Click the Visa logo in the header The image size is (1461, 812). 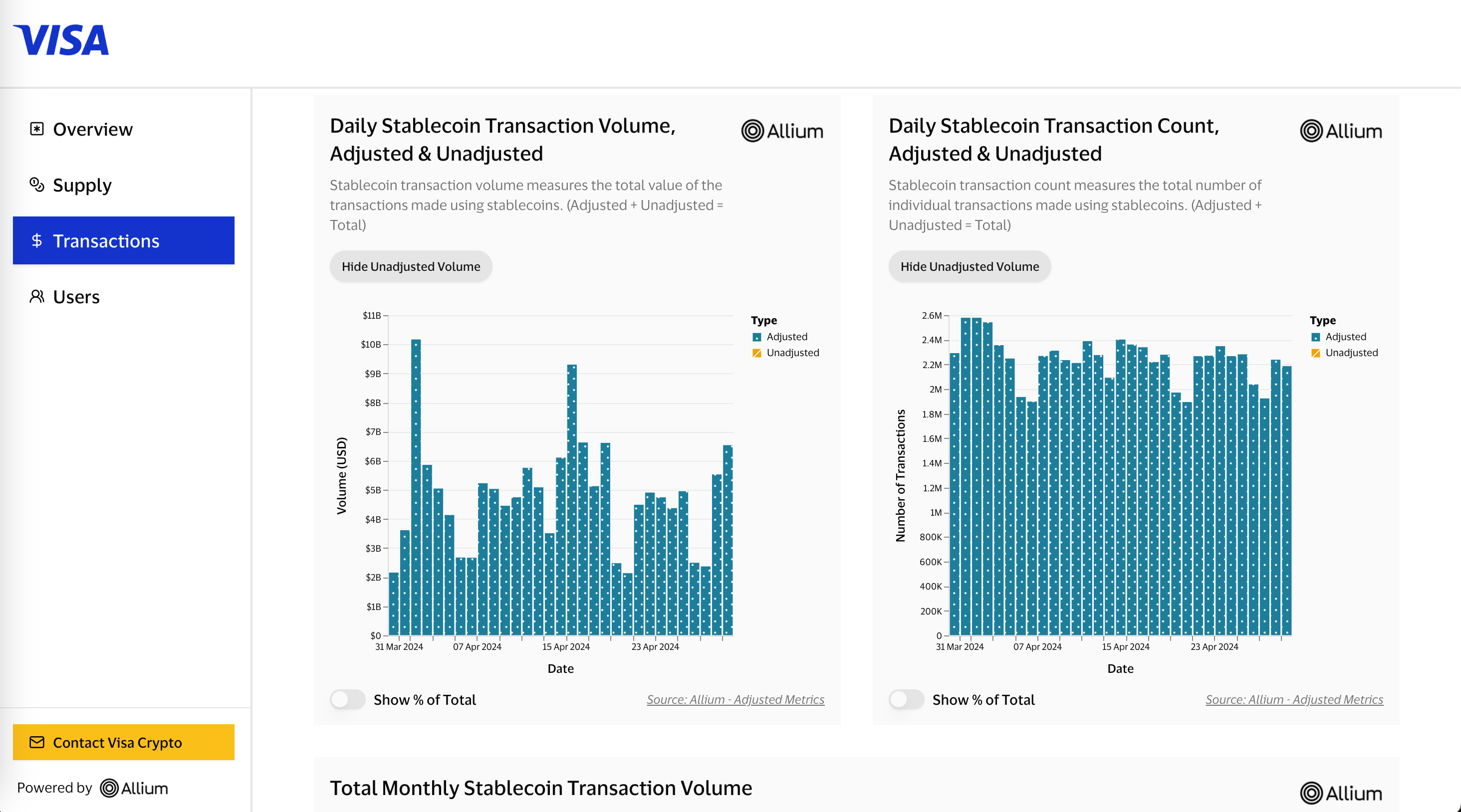tap(61, 40)
